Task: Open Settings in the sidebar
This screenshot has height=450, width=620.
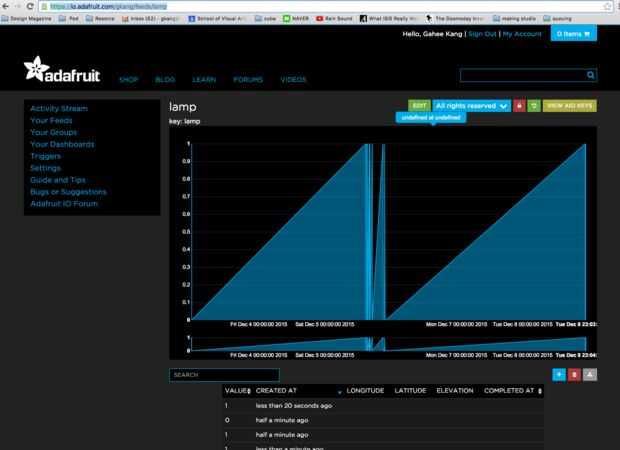Action: 45,168
